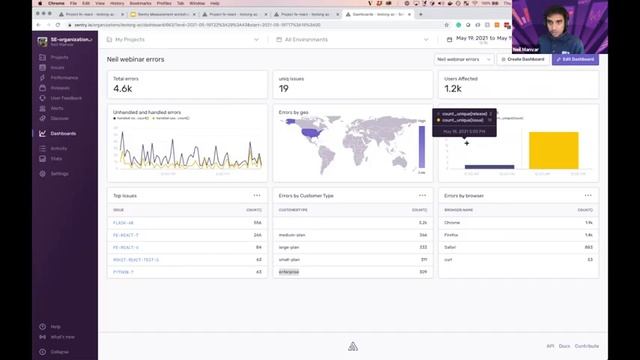This screenshot has width=640, height=360.
Task: Switch to the Sentry Measurement browser tab
Action: 162,14
